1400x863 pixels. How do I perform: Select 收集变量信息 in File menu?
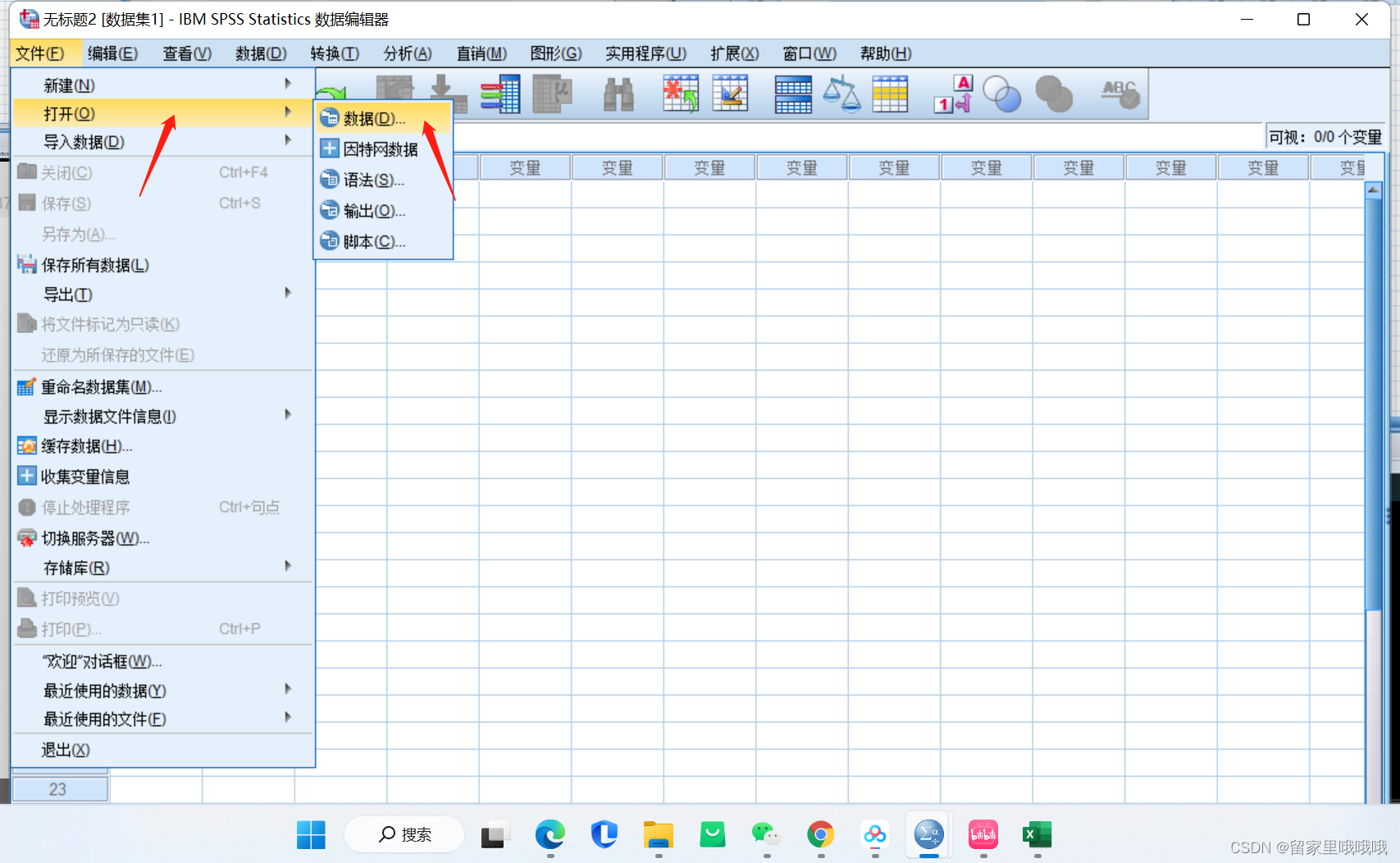(164, 476)
